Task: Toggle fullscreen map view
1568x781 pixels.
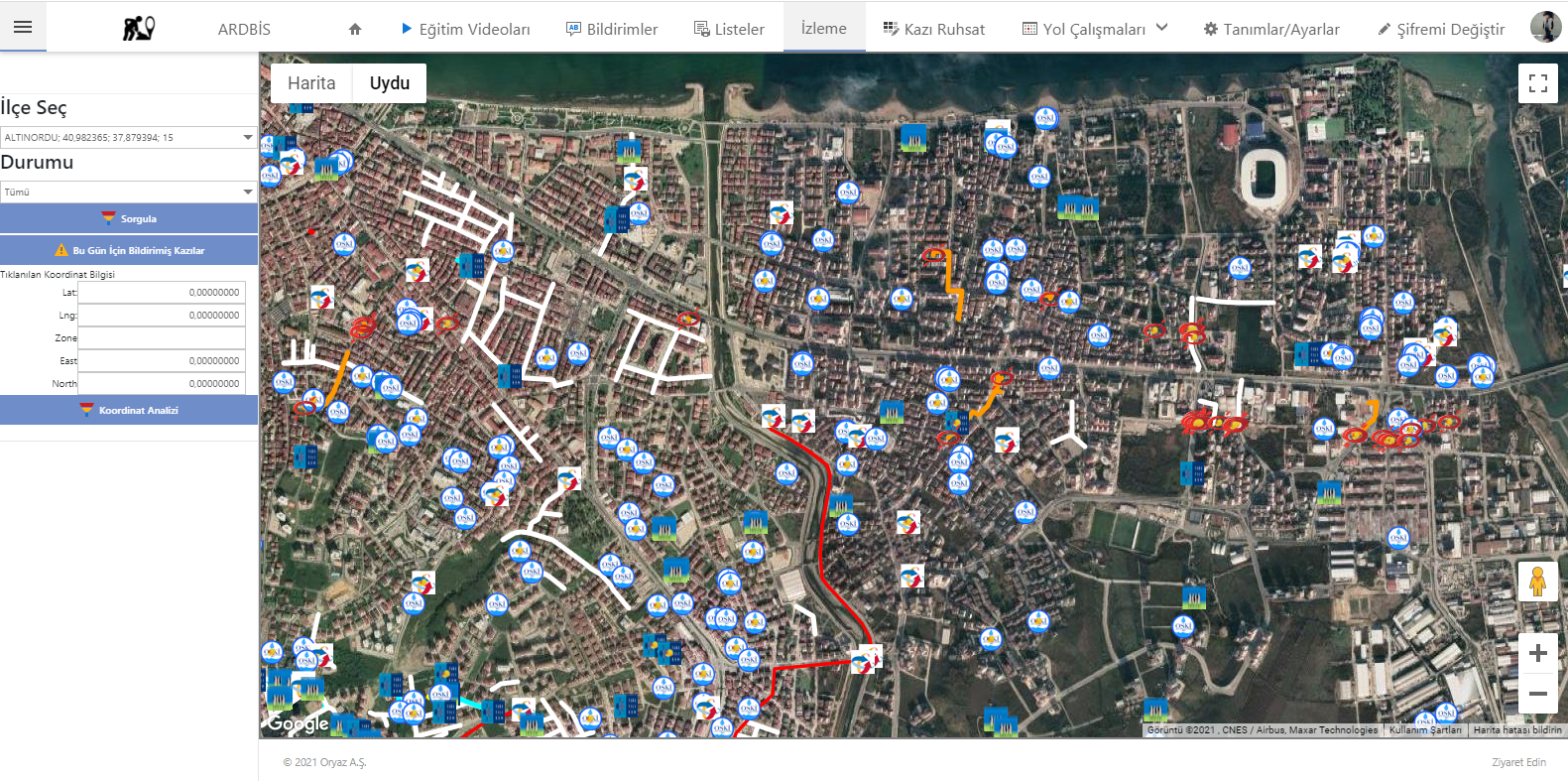Action: point(1537,83)
